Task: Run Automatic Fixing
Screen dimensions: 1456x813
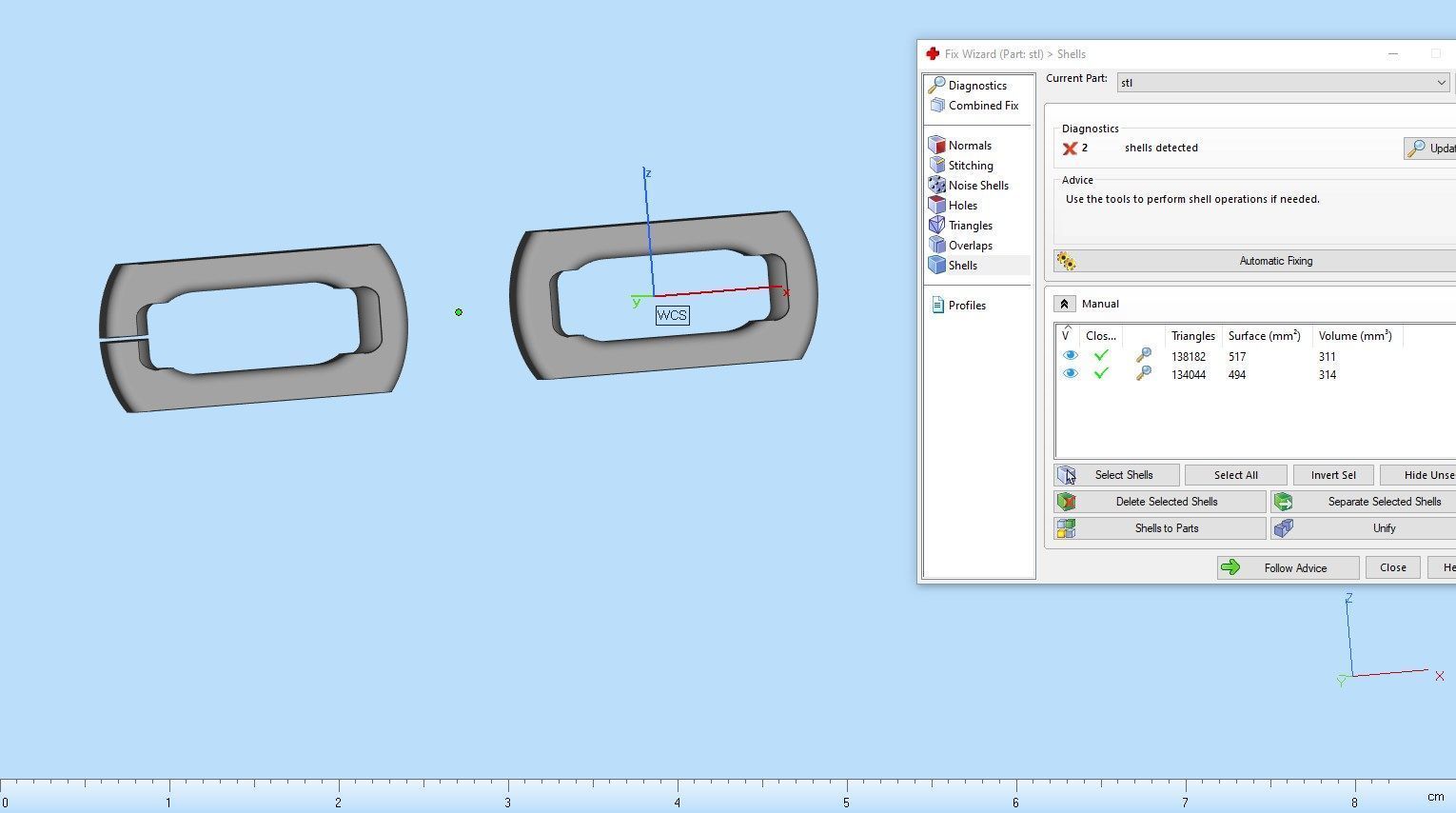Action: (1275, 261)
